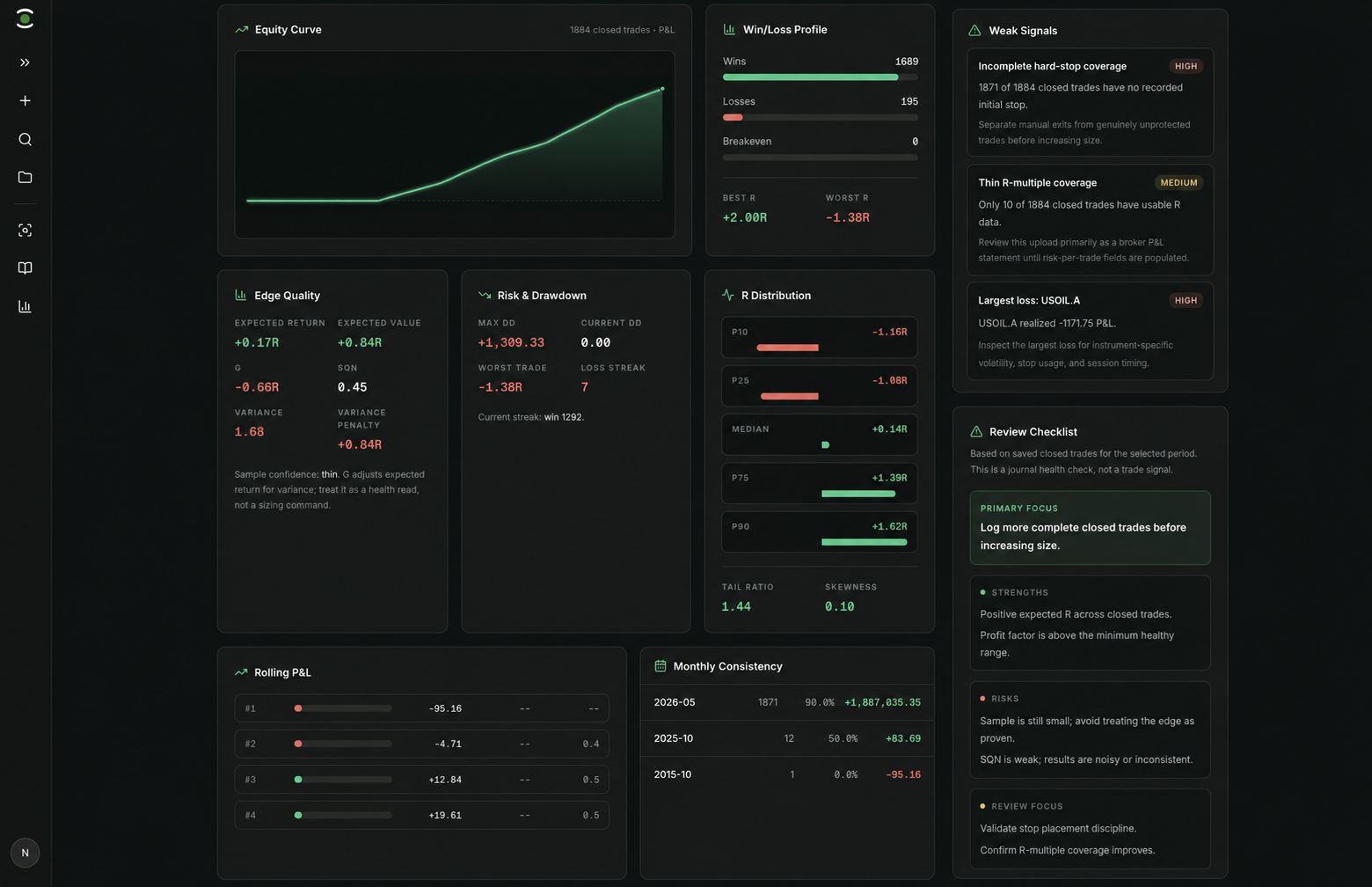Click the Variance value 1.68
Image resolution: width=1372 pixels, height=887 pixels.
tap(249, 432)
